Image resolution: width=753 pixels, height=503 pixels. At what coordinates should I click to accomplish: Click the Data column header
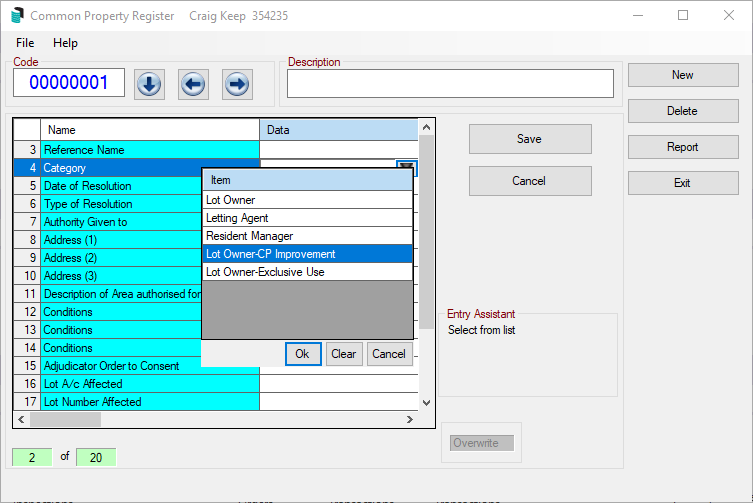tap(339, 130)
